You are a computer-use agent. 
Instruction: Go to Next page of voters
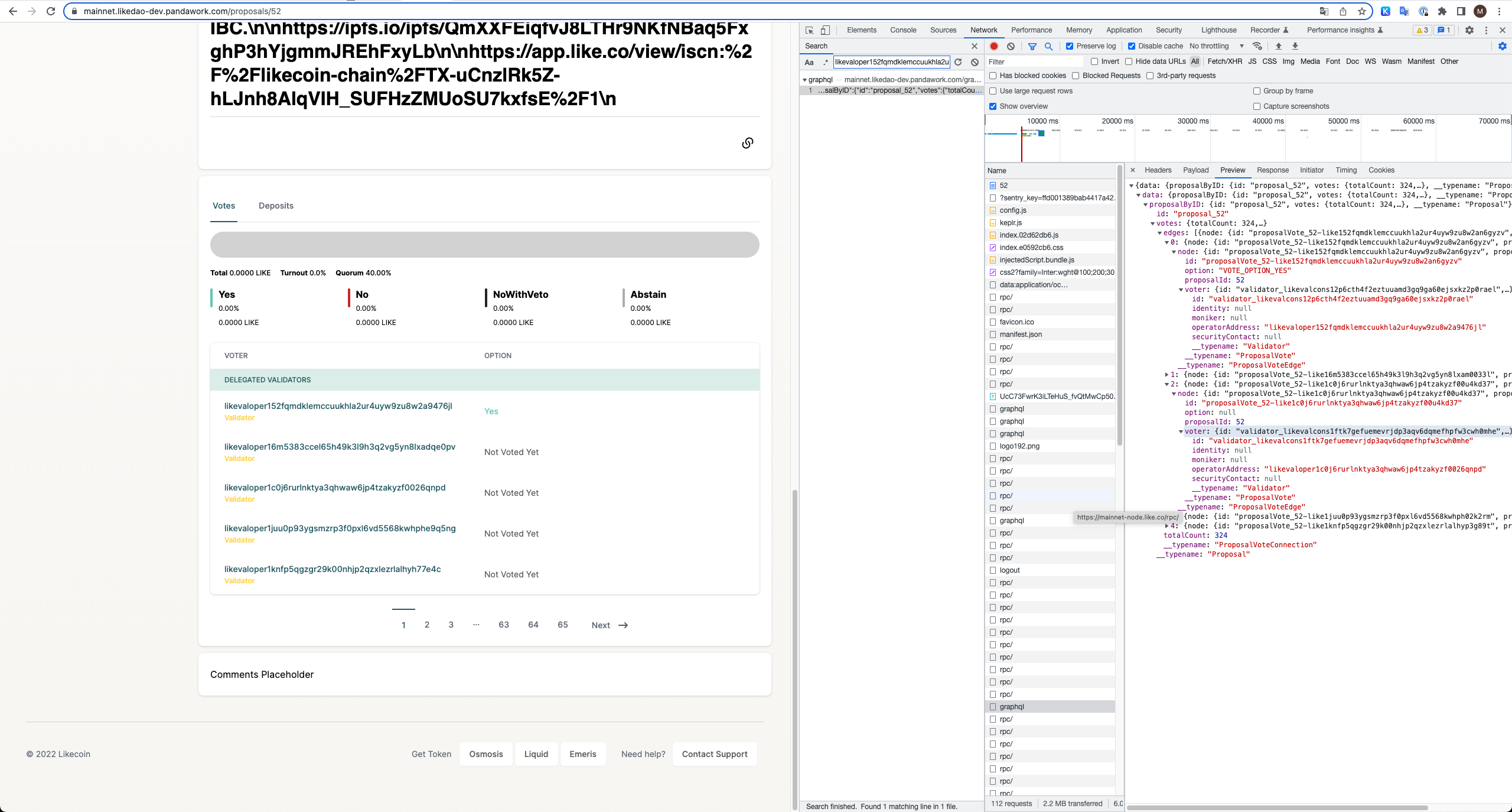(x=610, y=625)
